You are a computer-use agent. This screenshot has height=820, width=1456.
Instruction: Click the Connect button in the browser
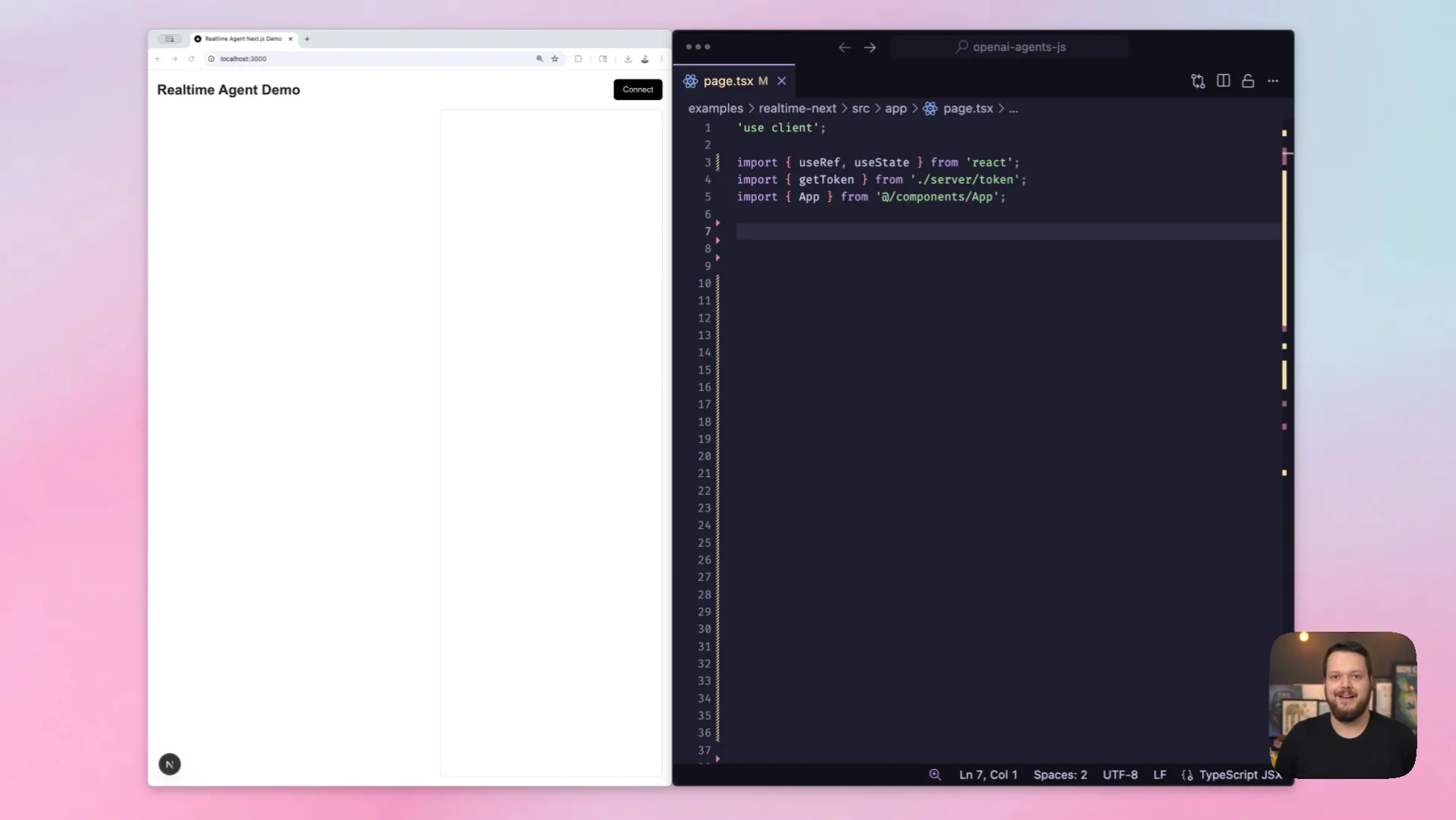click(x=638, y=90)
